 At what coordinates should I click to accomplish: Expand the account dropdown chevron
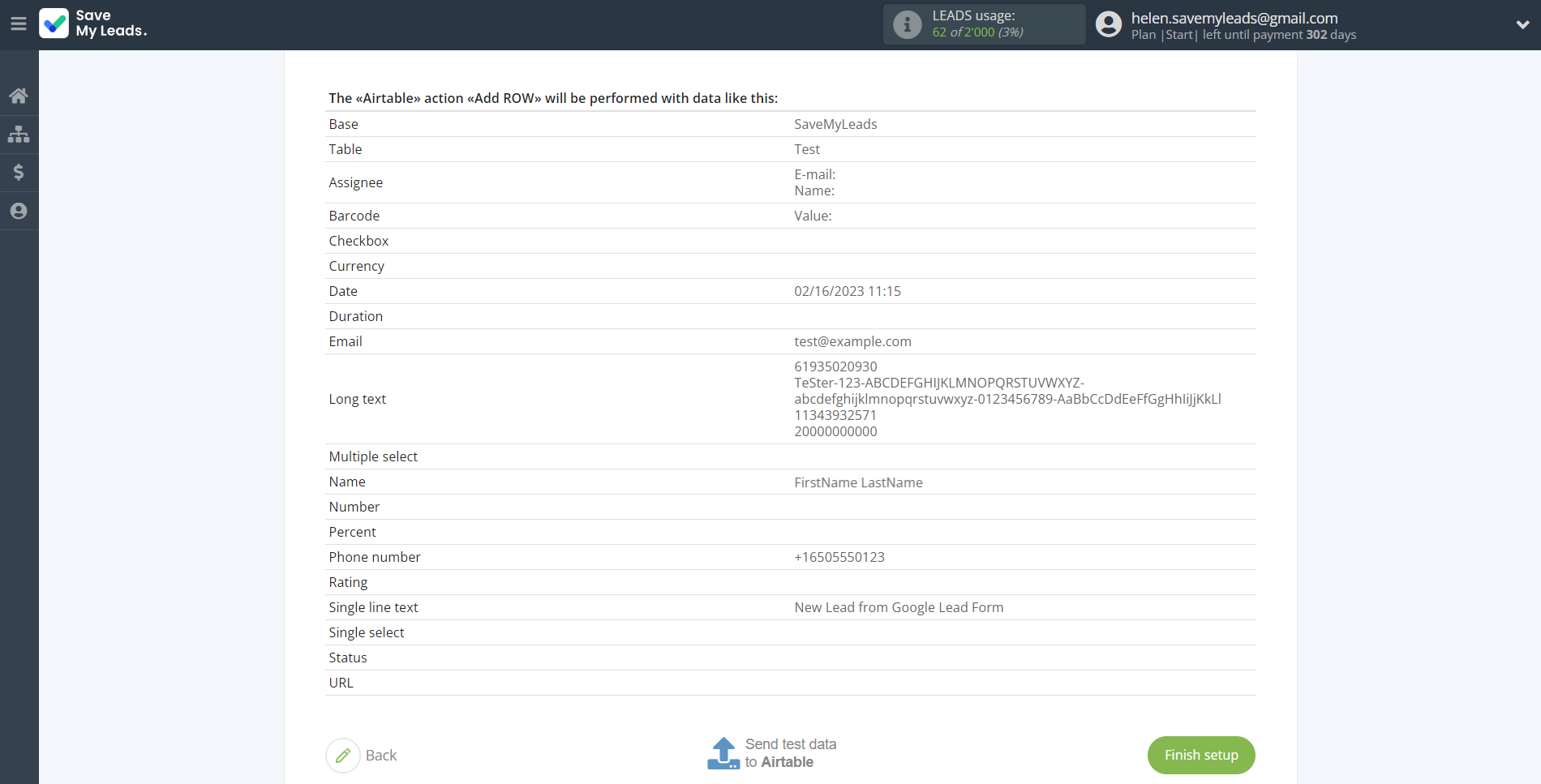1522,24
